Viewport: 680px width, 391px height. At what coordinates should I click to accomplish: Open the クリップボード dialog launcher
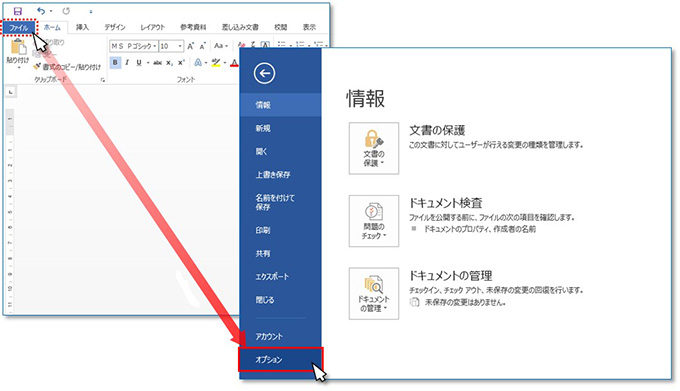[x=103, y=80]
